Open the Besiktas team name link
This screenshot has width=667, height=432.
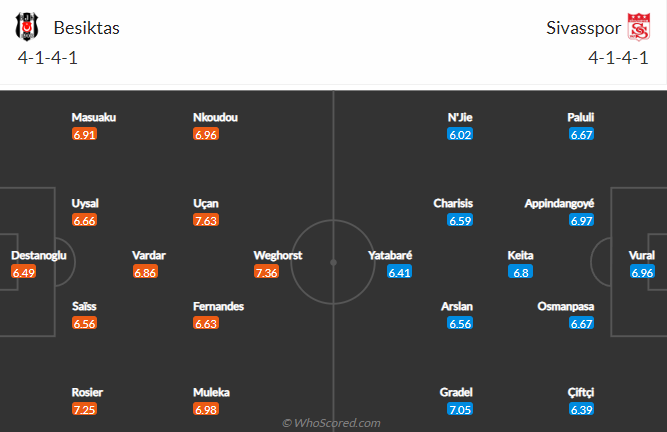[86, 28]
